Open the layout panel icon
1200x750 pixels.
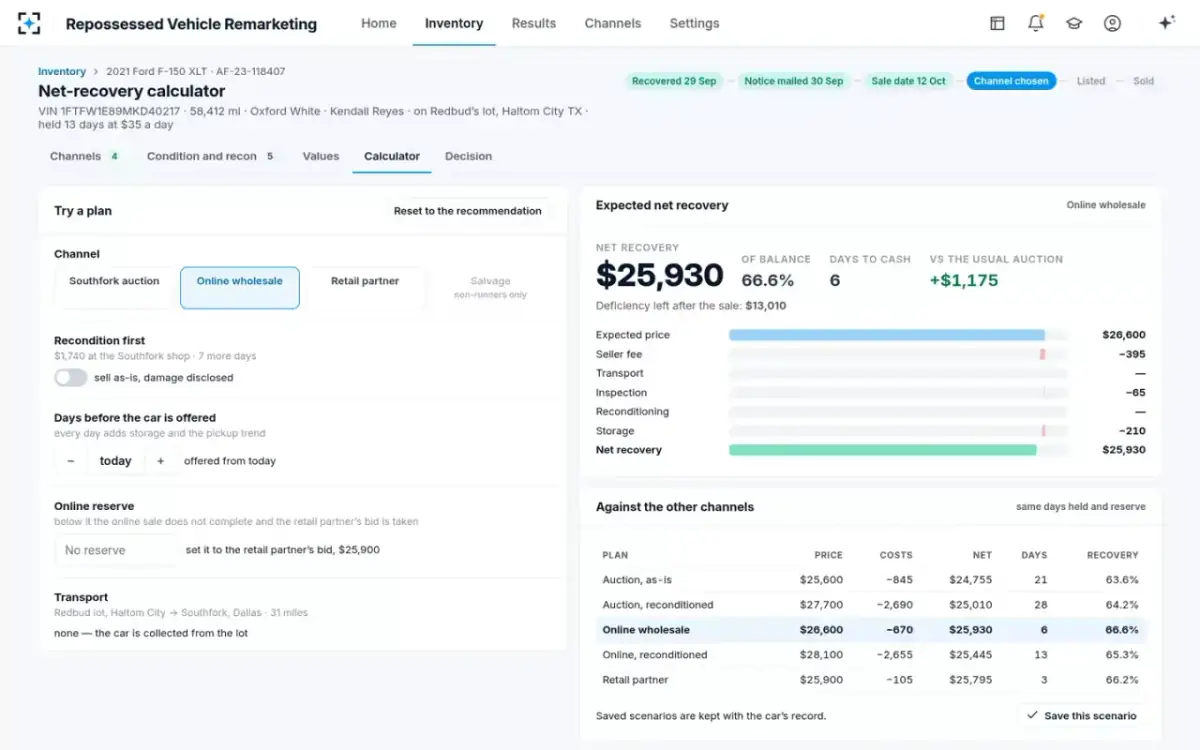point(997,23)
